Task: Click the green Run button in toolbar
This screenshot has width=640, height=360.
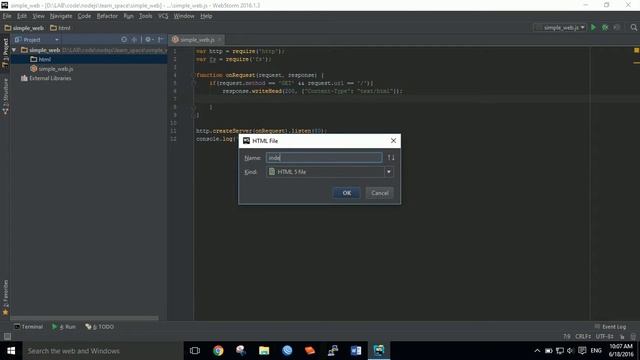Action: (x=593, y=27)
